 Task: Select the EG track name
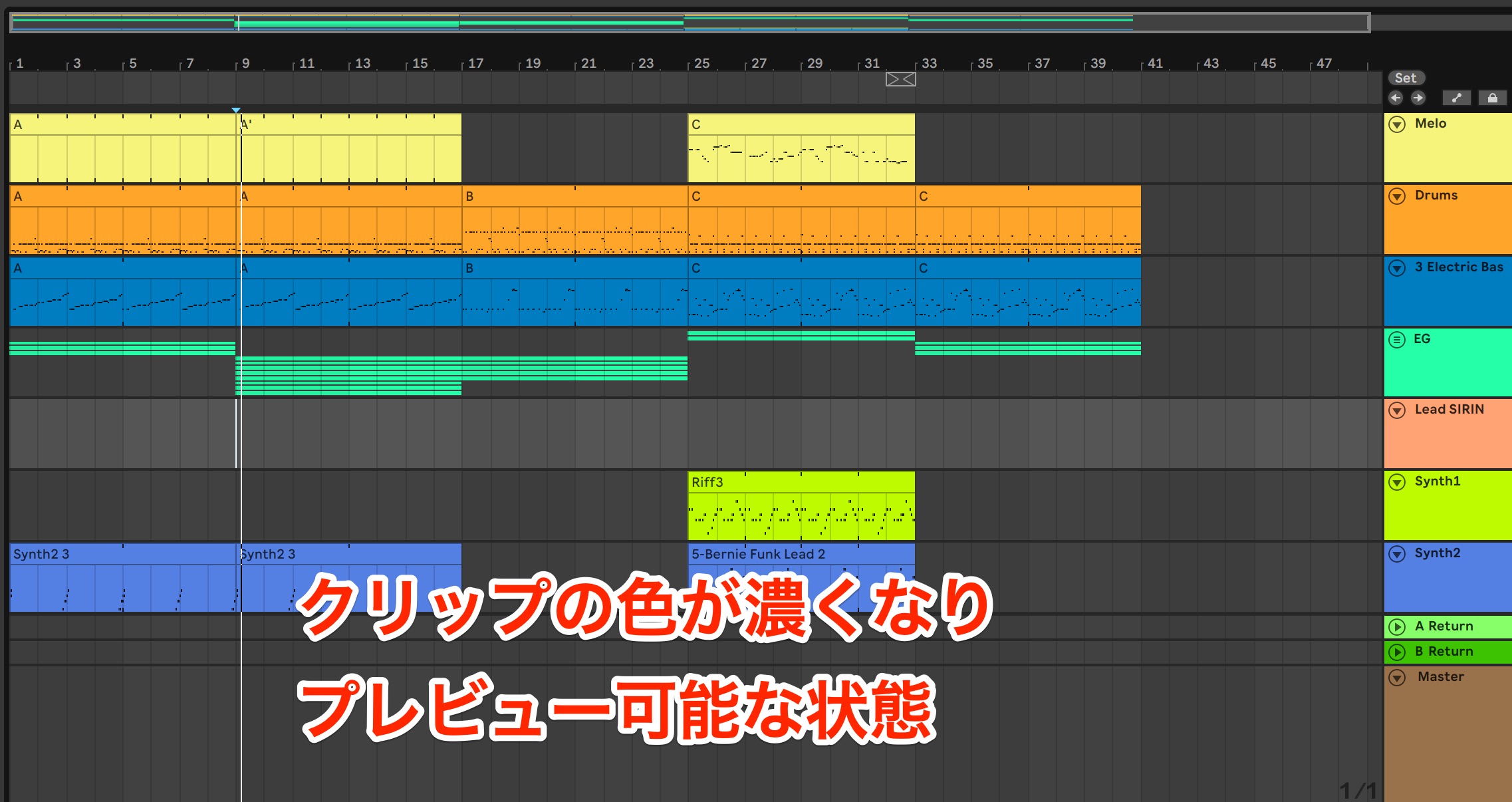pos(1422,339)
